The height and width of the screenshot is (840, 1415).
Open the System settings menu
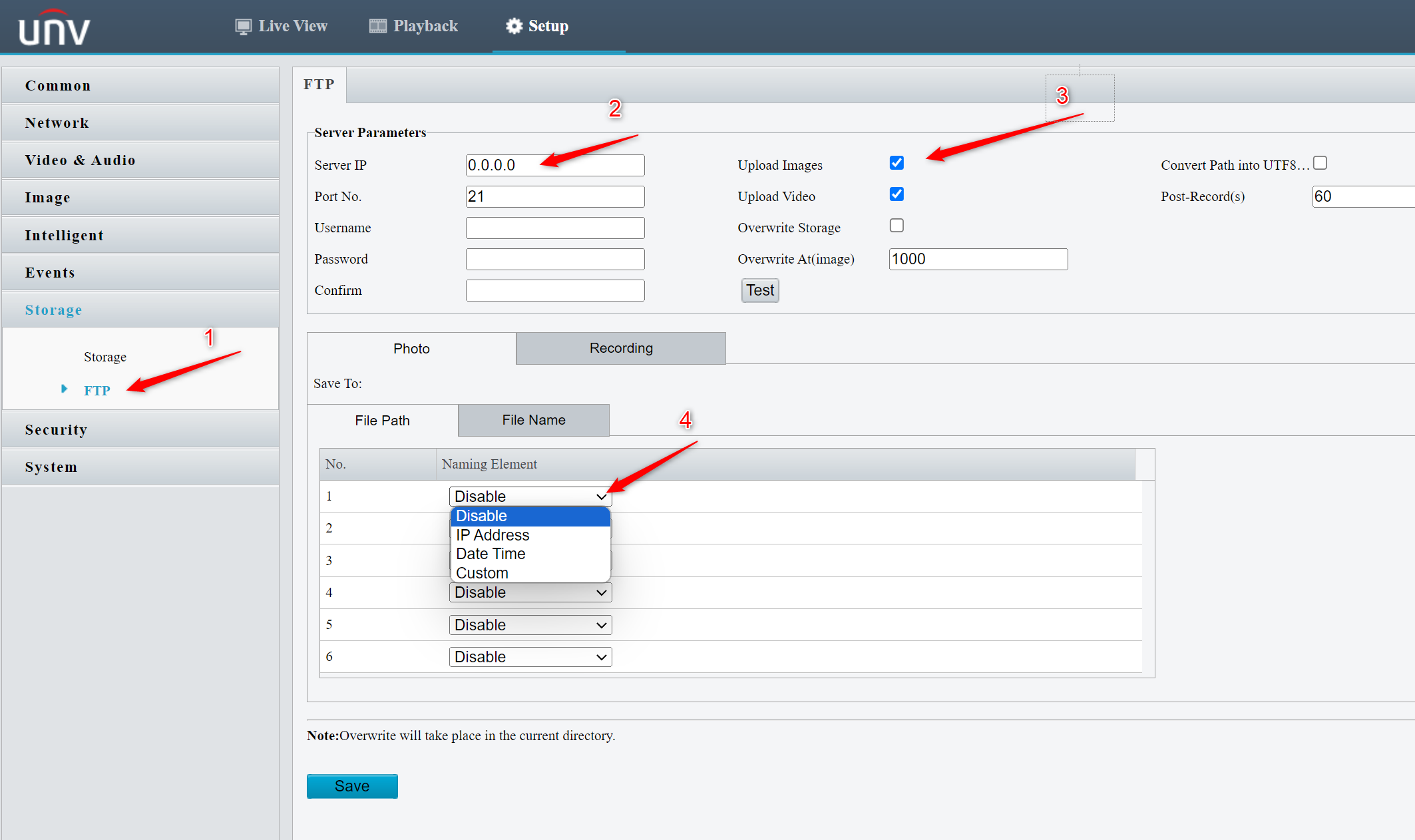[x=140, y=467]
